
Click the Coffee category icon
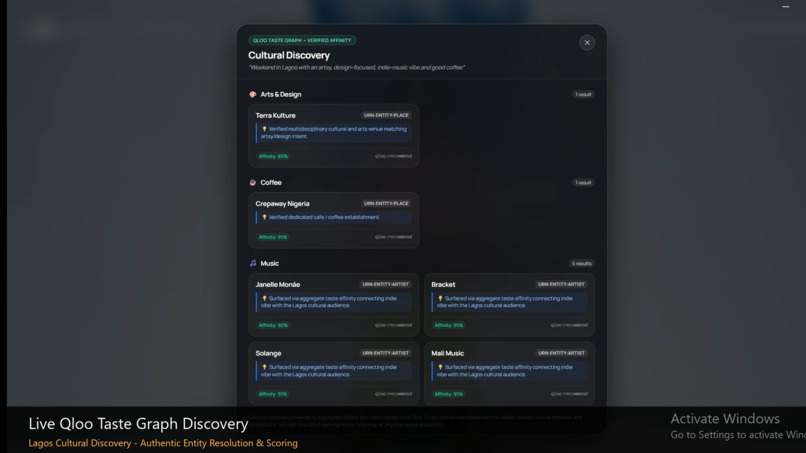click(252, 183)
